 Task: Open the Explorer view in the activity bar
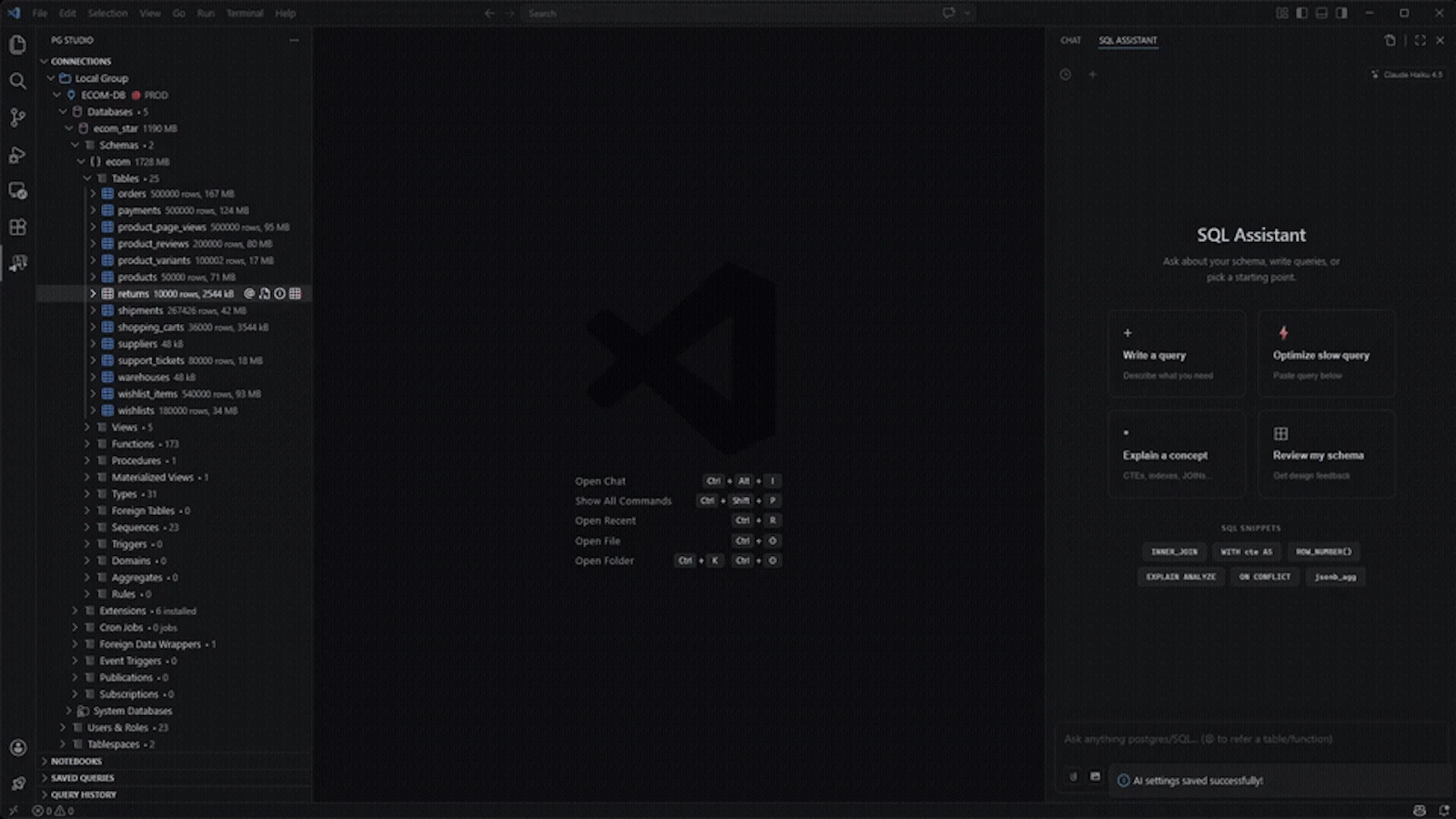point(17,45)
